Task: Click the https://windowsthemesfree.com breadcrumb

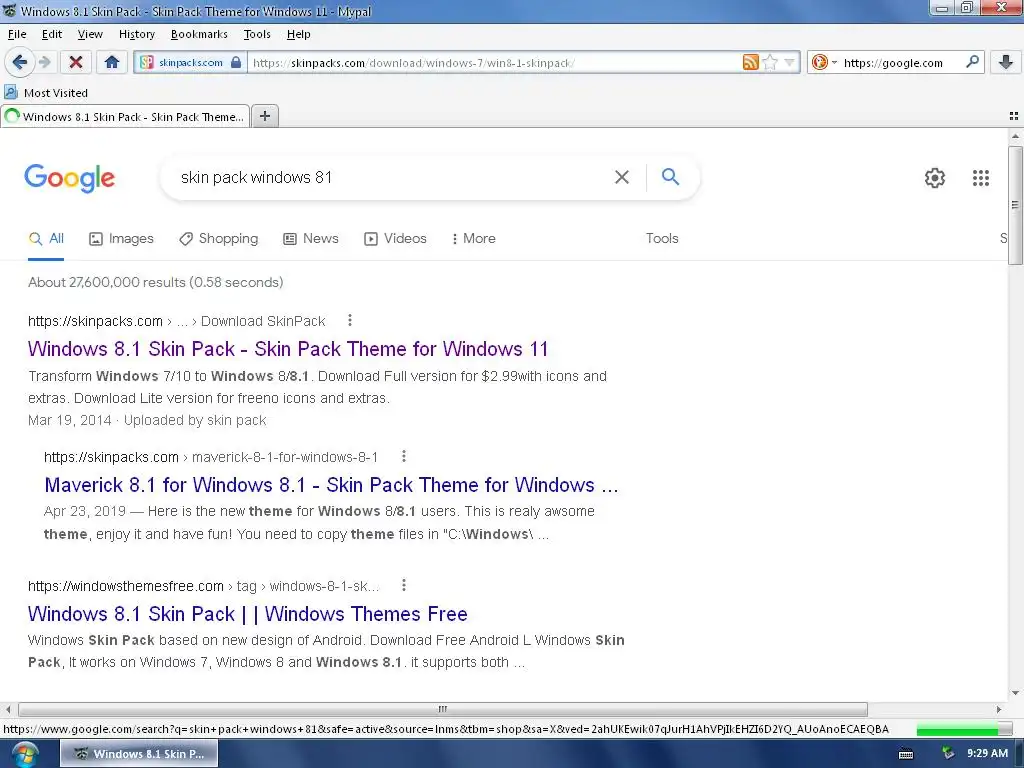Action: point(125,586)
